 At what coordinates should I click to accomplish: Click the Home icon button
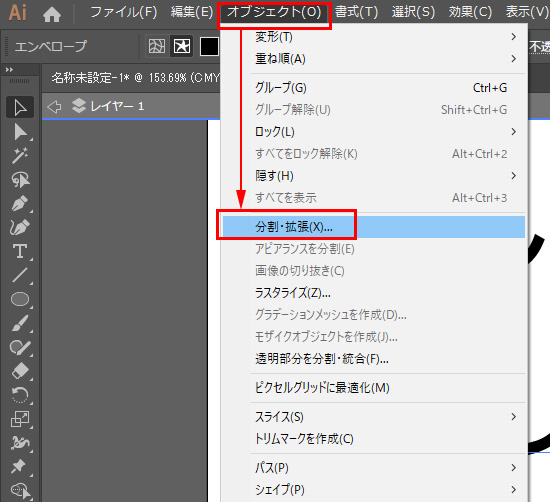52,14
